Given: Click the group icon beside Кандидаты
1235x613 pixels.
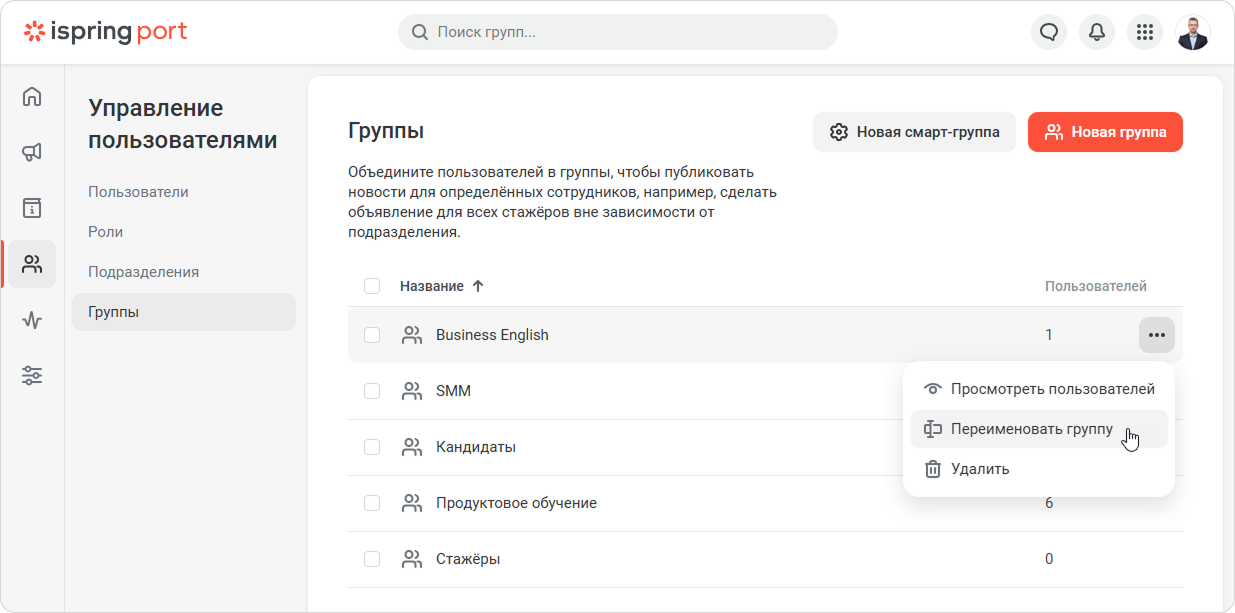Looking at the screenshot, I should click(412, 447).
